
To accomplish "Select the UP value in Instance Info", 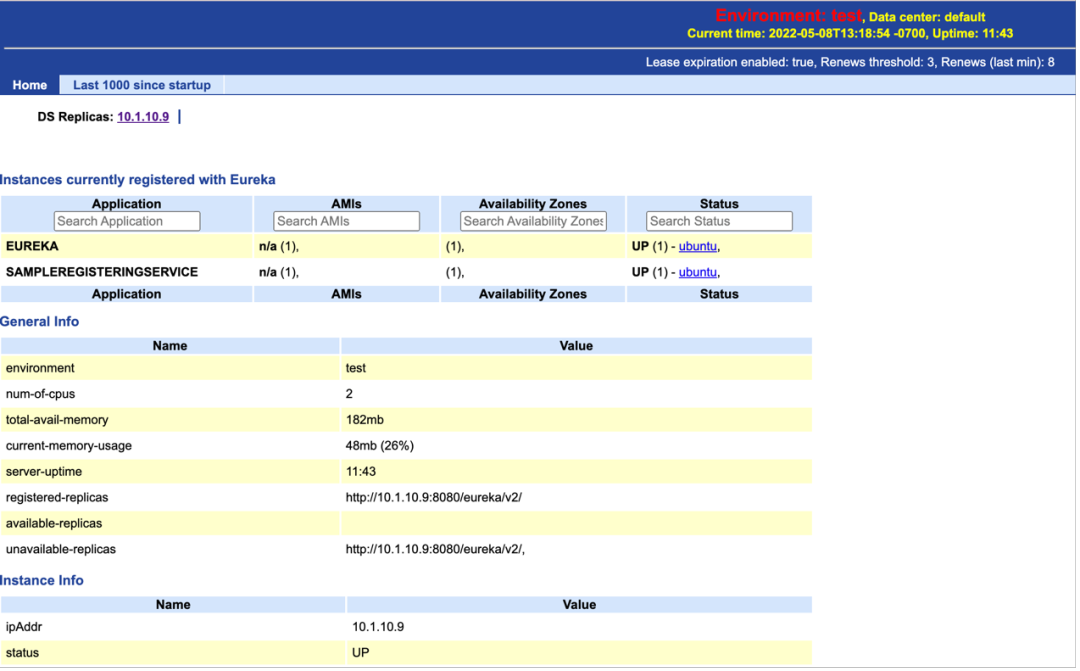I will point(360,653).
